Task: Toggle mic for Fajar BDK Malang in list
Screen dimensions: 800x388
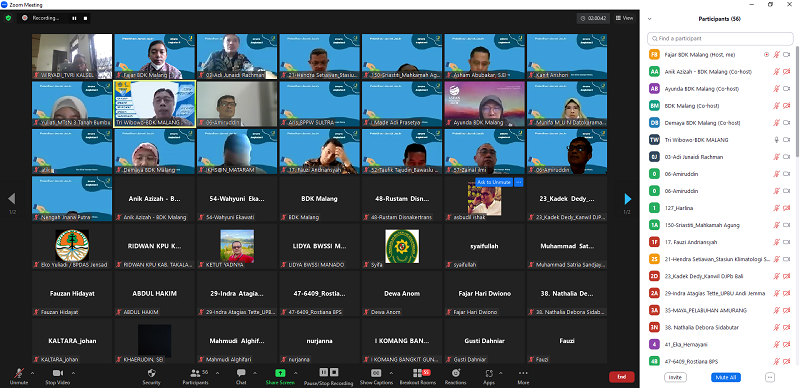Action: 777,55
